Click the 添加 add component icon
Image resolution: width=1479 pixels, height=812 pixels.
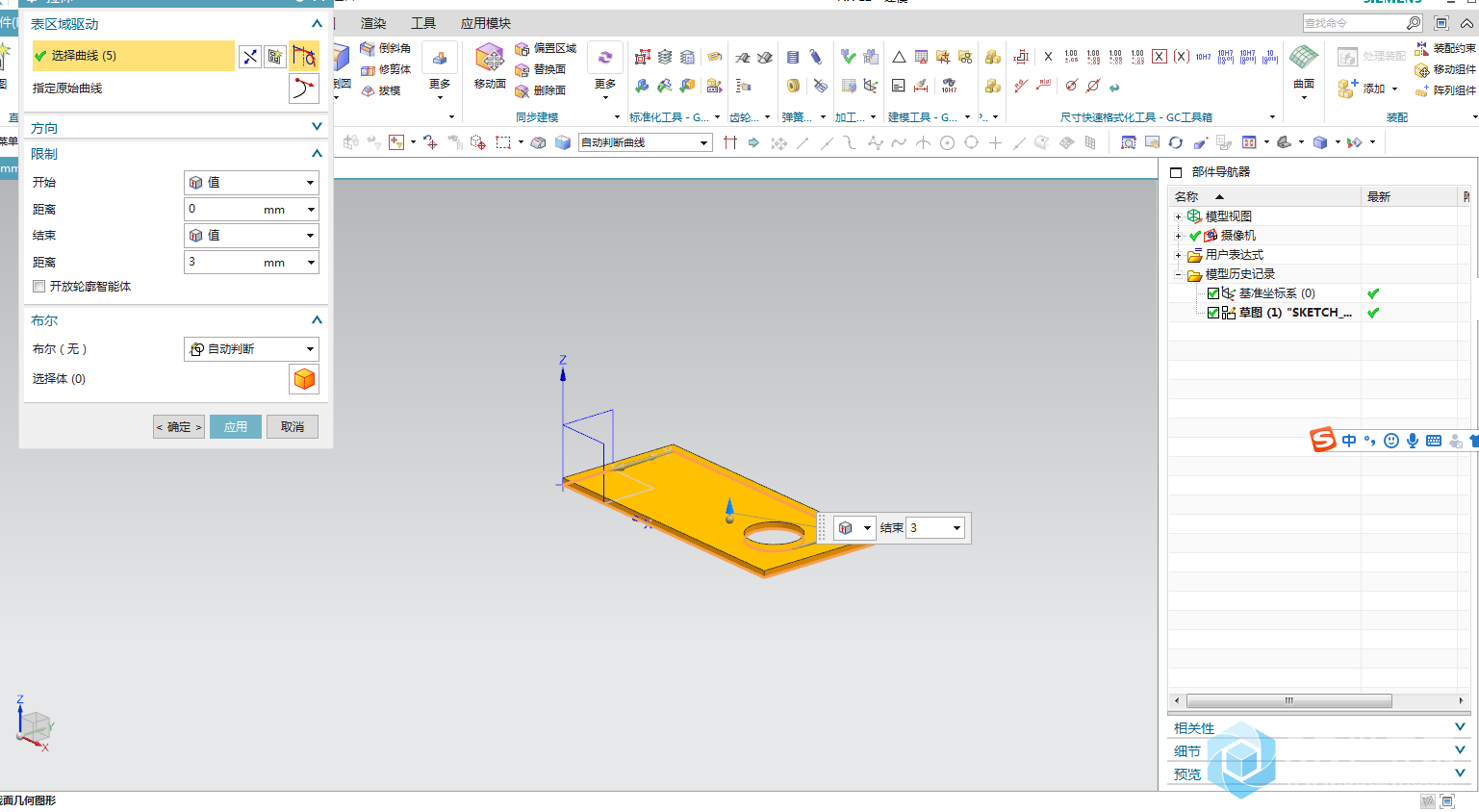tap(1347, 89)
